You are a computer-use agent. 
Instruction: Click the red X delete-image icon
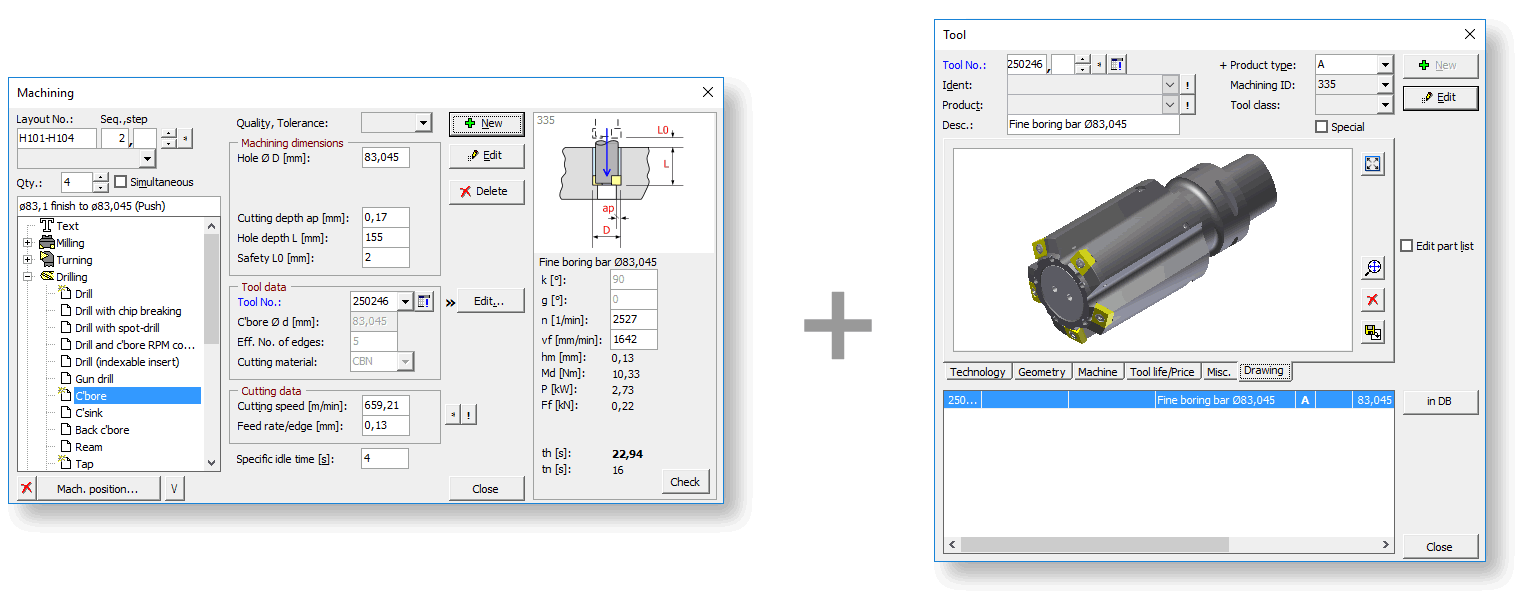point(1373,300)
